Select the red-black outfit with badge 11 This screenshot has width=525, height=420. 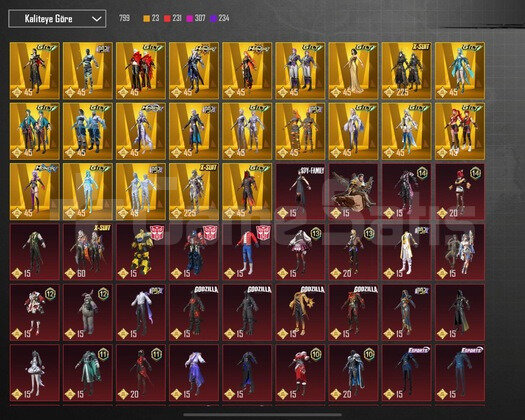[141, 373]
